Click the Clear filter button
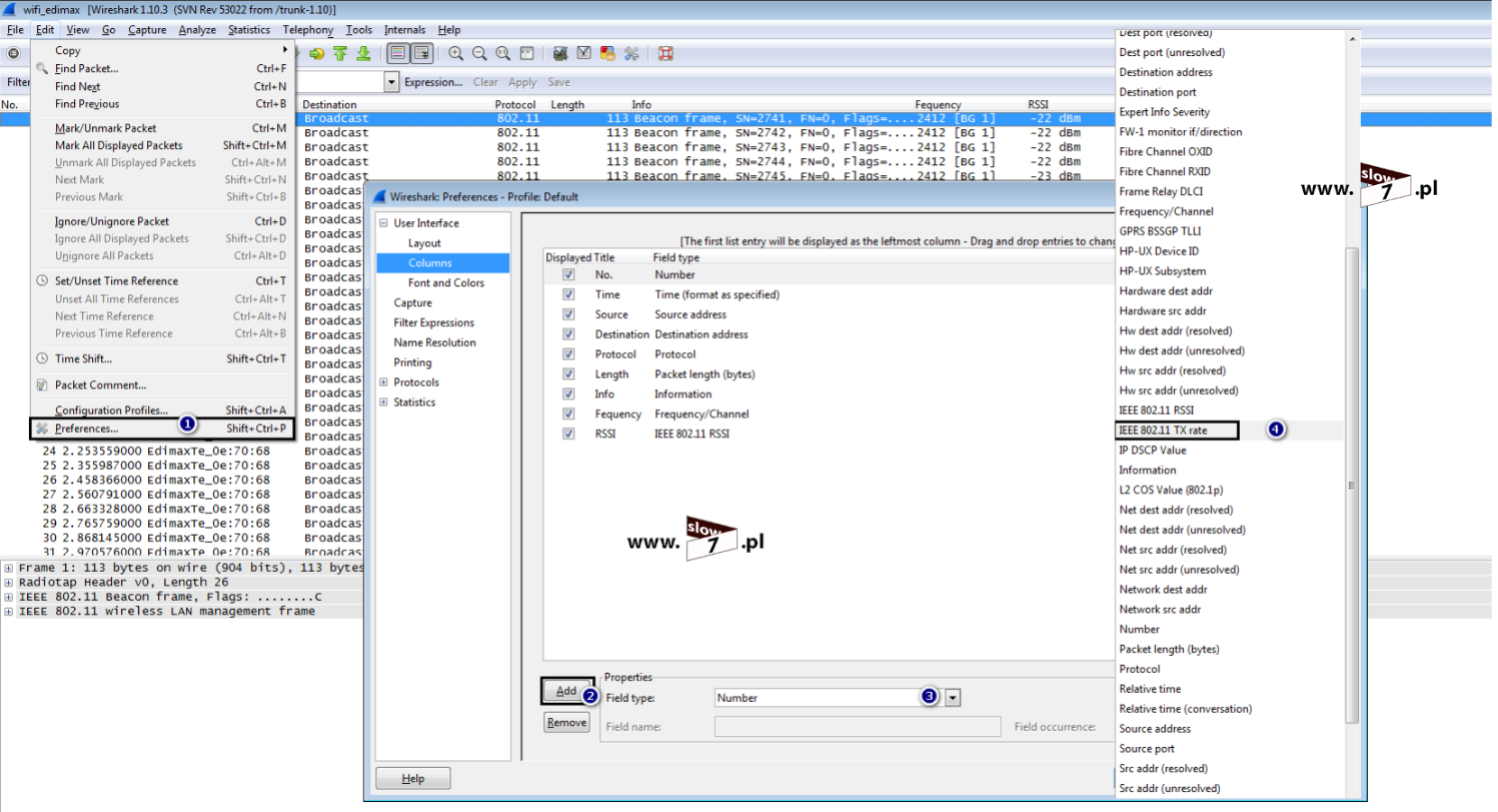Image resolution: width=1498 pixels, height=812 pixels. click(x=485, y=82)
